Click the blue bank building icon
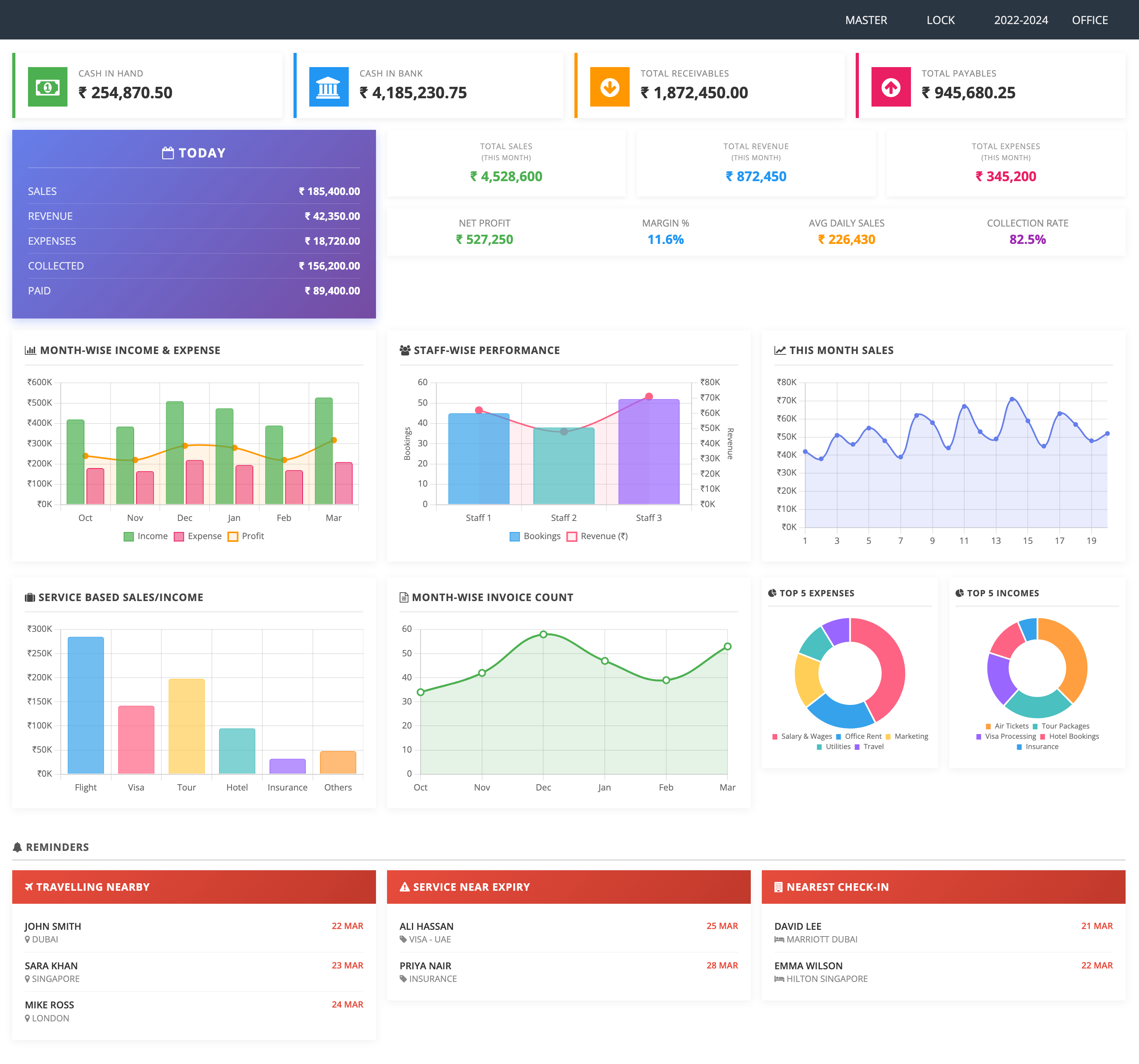This screenshot has height=1064, width=1139. pos(329,87)
